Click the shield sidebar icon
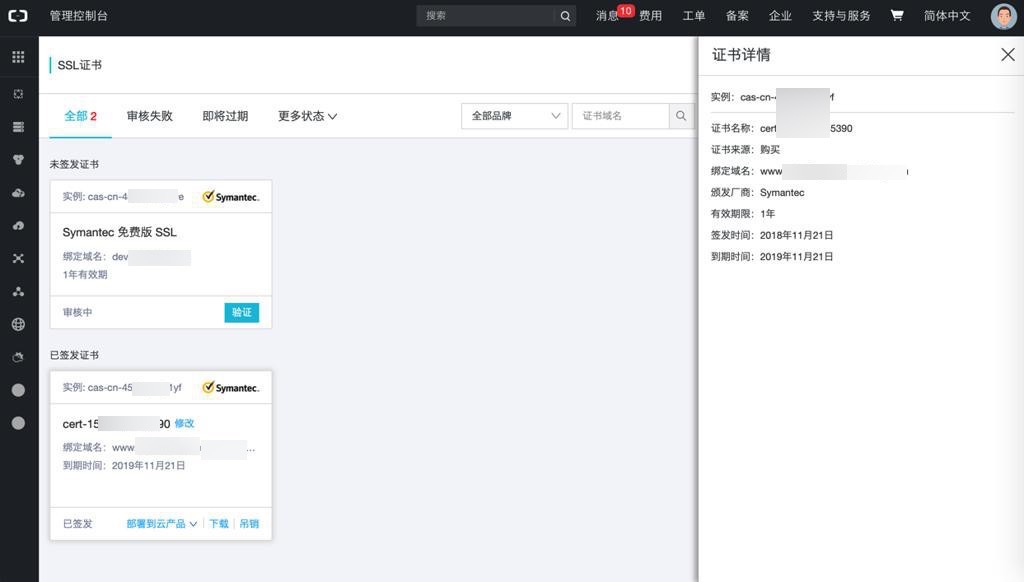Viewport: 1024px width, 582px height. point(18,159)
